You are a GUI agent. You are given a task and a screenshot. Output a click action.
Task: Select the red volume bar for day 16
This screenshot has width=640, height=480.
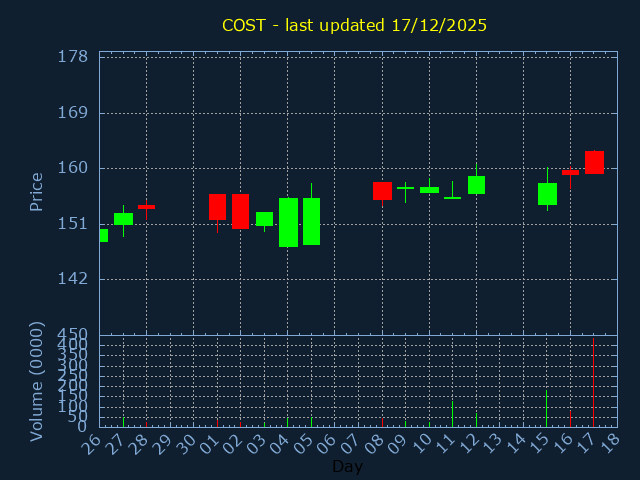click(571, 419)
